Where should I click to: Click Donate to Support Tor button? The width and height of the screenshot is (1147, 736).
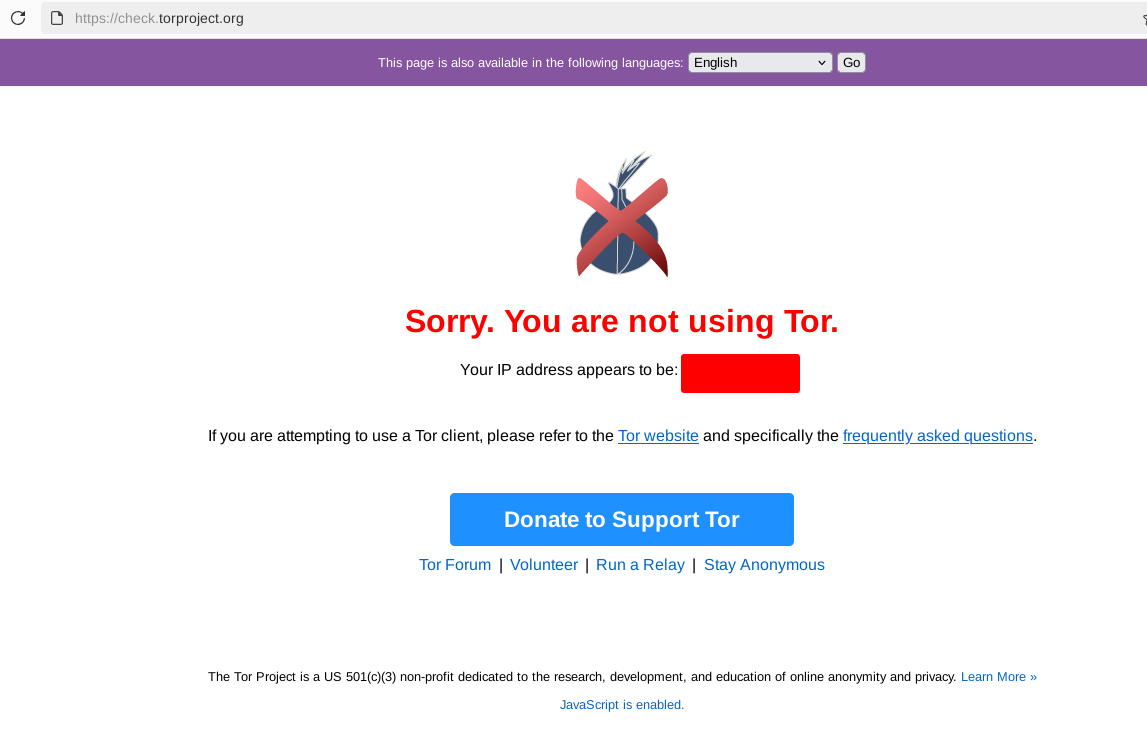(622, 519)
